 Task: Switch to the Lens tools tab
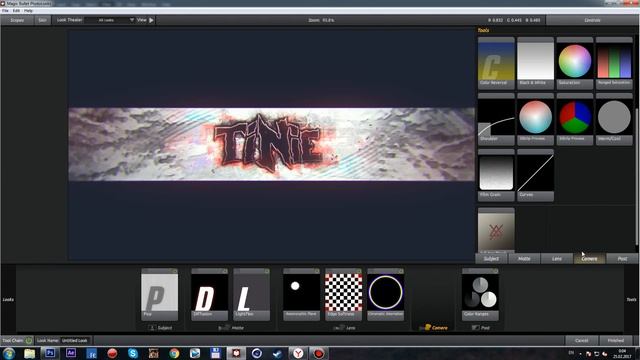tap(557, 259)
